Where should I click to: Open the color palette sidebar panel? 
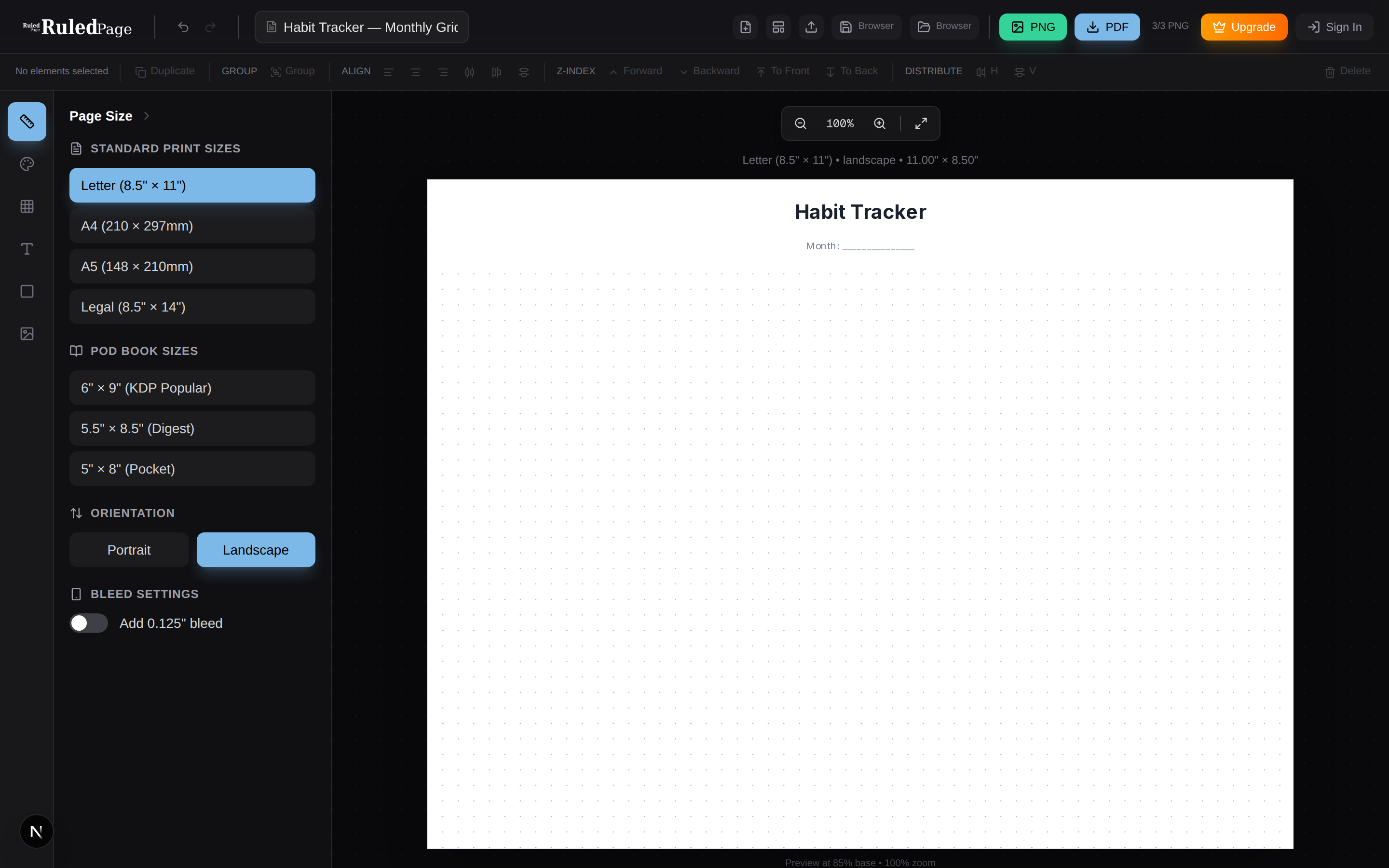pos(27,164)
